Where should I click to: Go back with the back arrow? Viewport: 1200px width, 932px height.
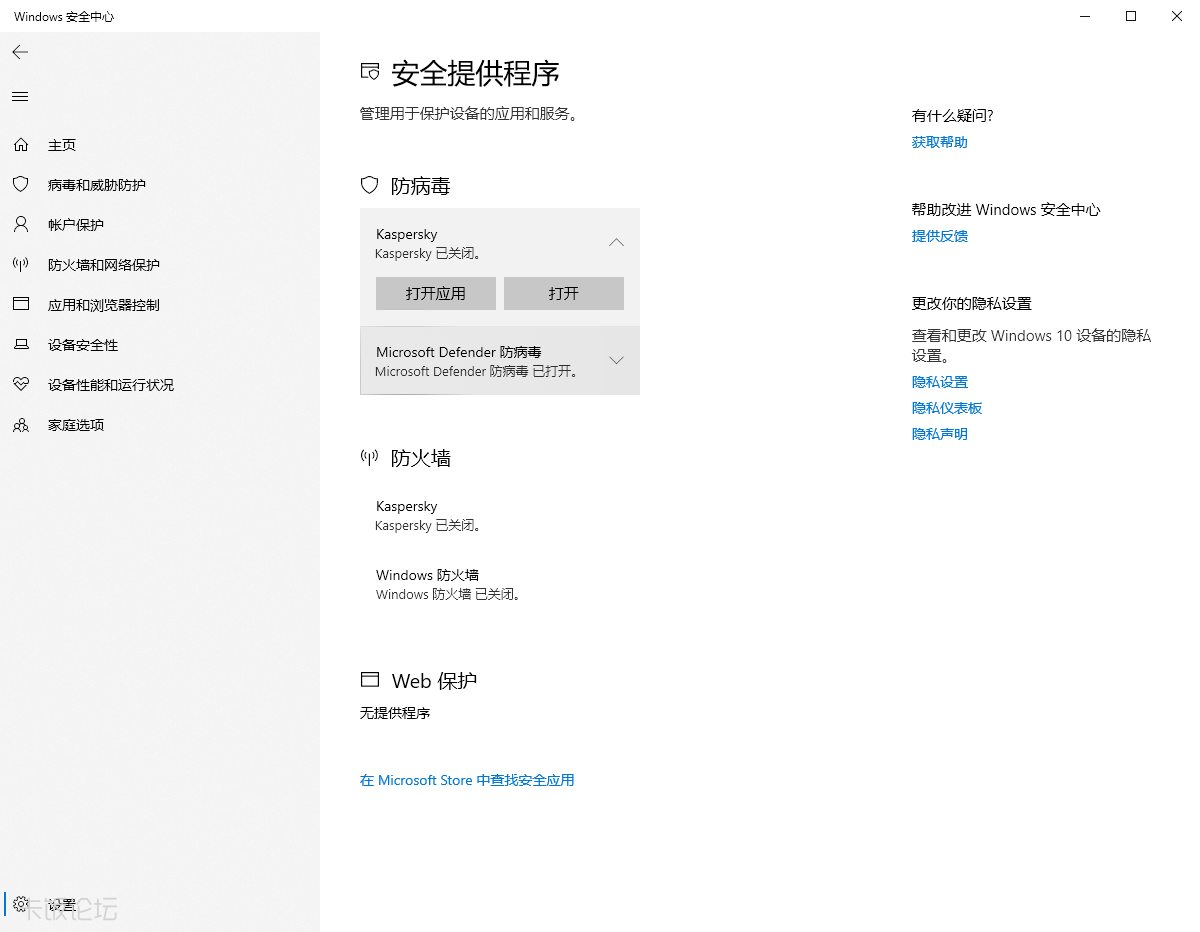pyautogui.click(x=20, y=52)
